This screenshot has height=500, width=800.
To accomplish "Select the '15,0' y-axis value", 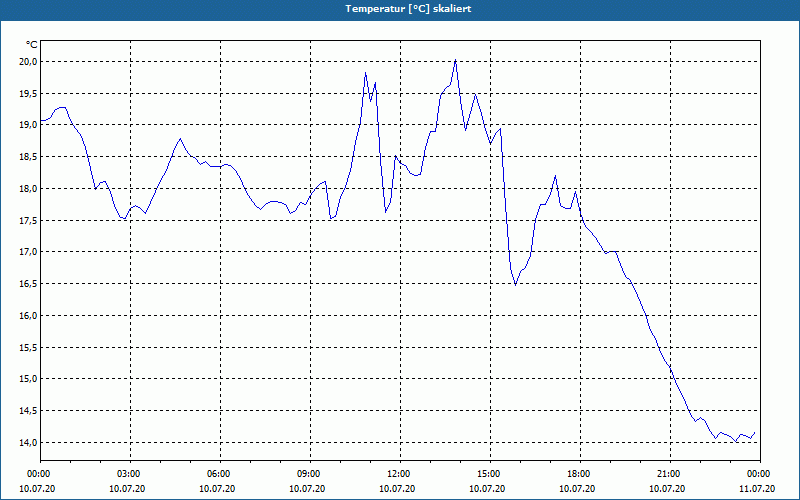I will [29, 379].
